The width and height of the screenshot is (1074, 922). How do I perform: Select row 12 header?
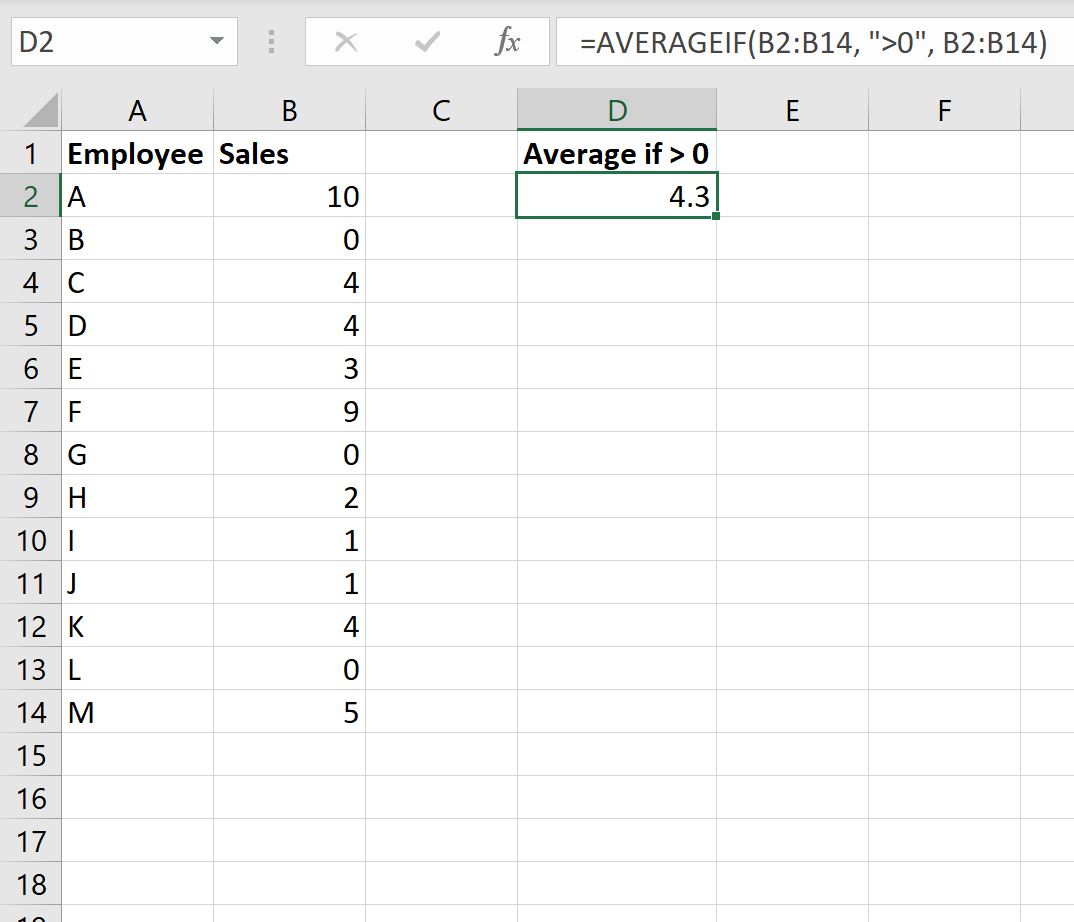pyautogui.click(x=31, y=626)
